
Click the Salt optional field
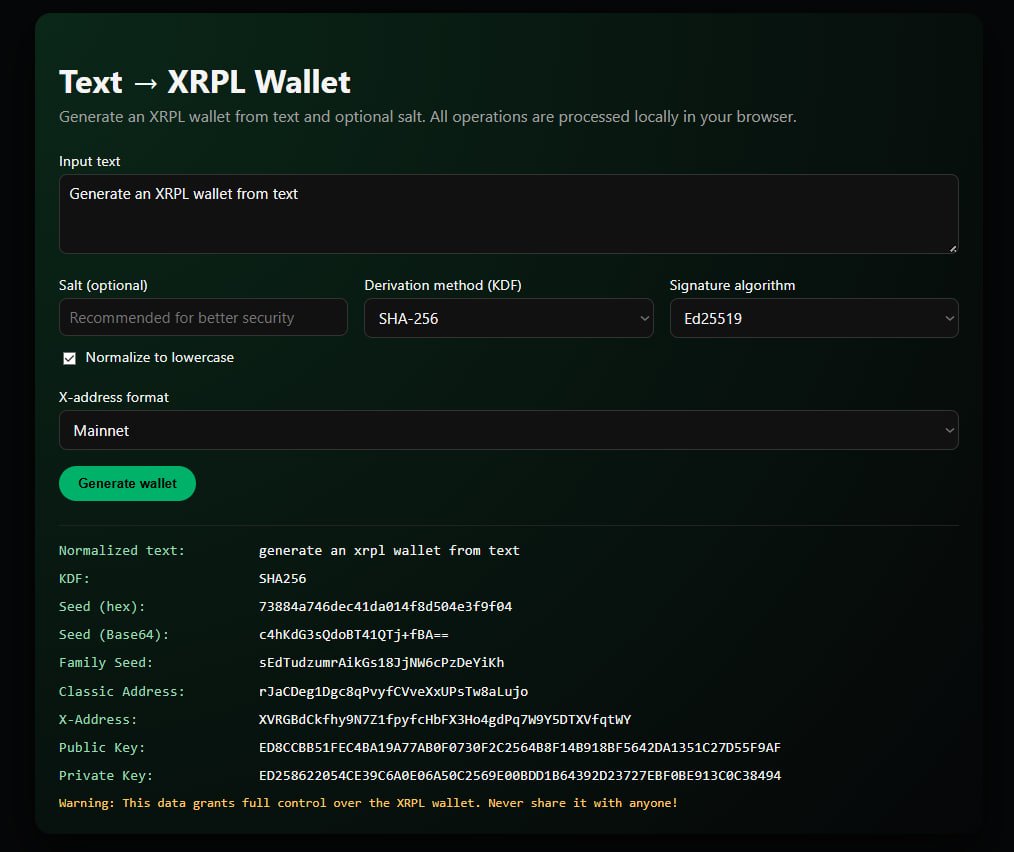[x=203, y=317]
